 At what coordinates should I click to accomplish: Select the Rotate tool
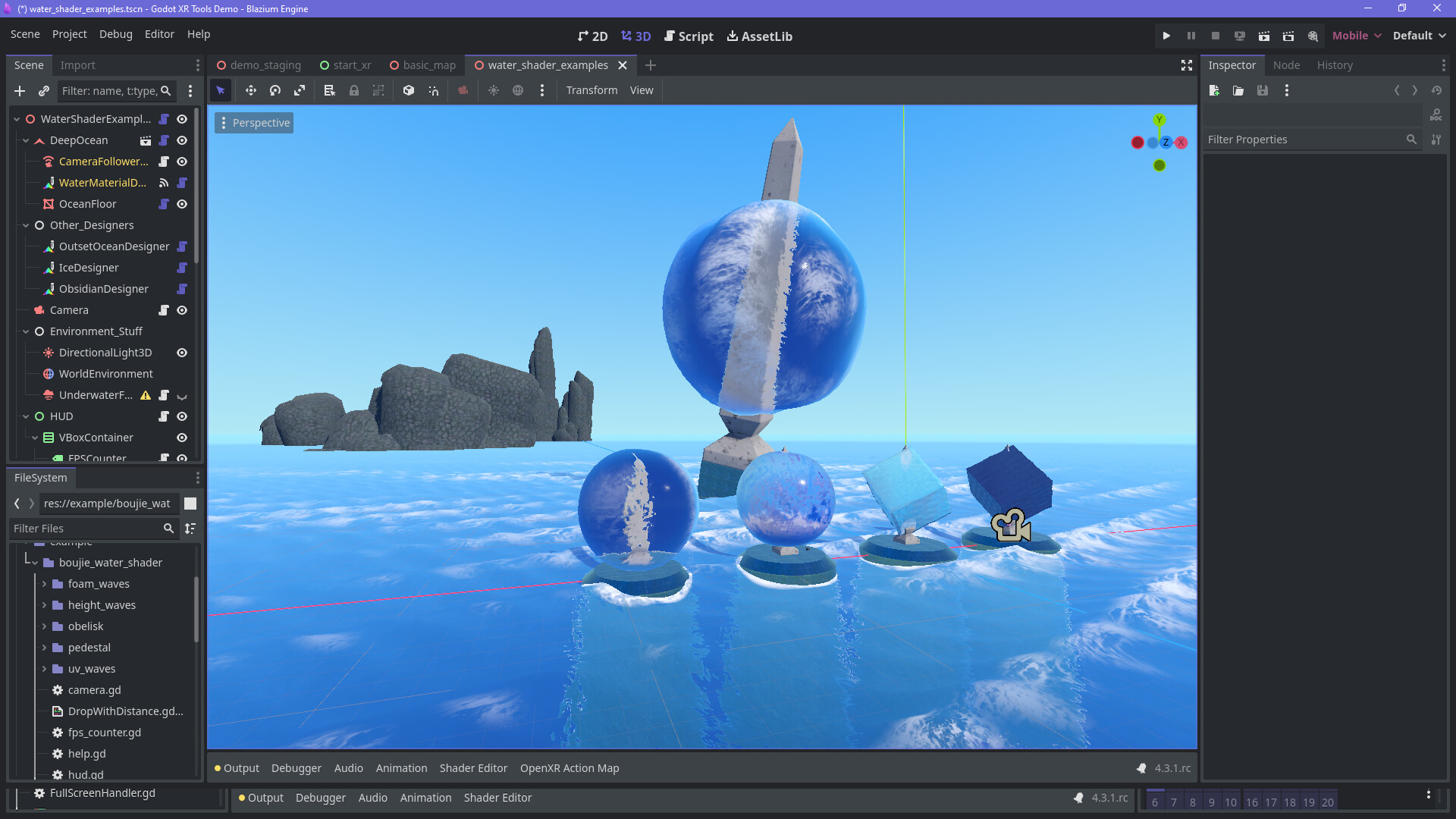click(275, 90)
